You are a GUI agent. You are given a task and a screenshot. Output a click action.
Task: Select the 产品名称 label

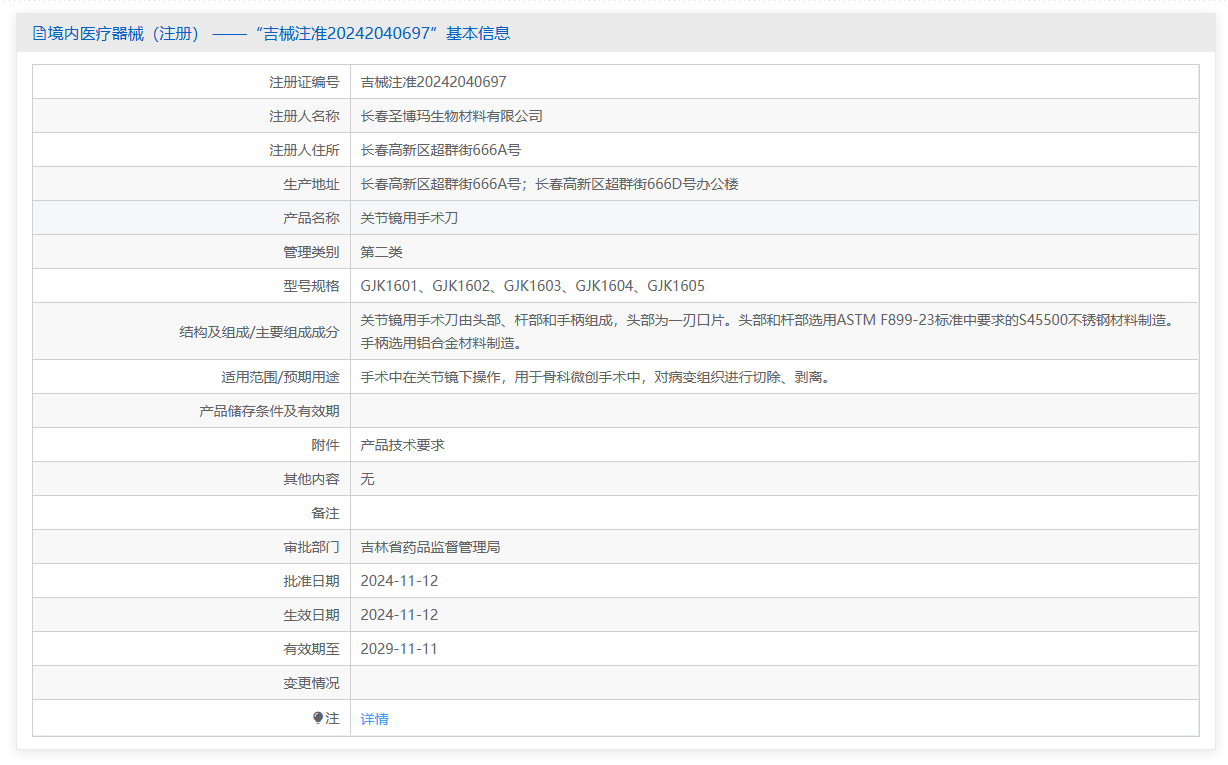tap(311, 218)
